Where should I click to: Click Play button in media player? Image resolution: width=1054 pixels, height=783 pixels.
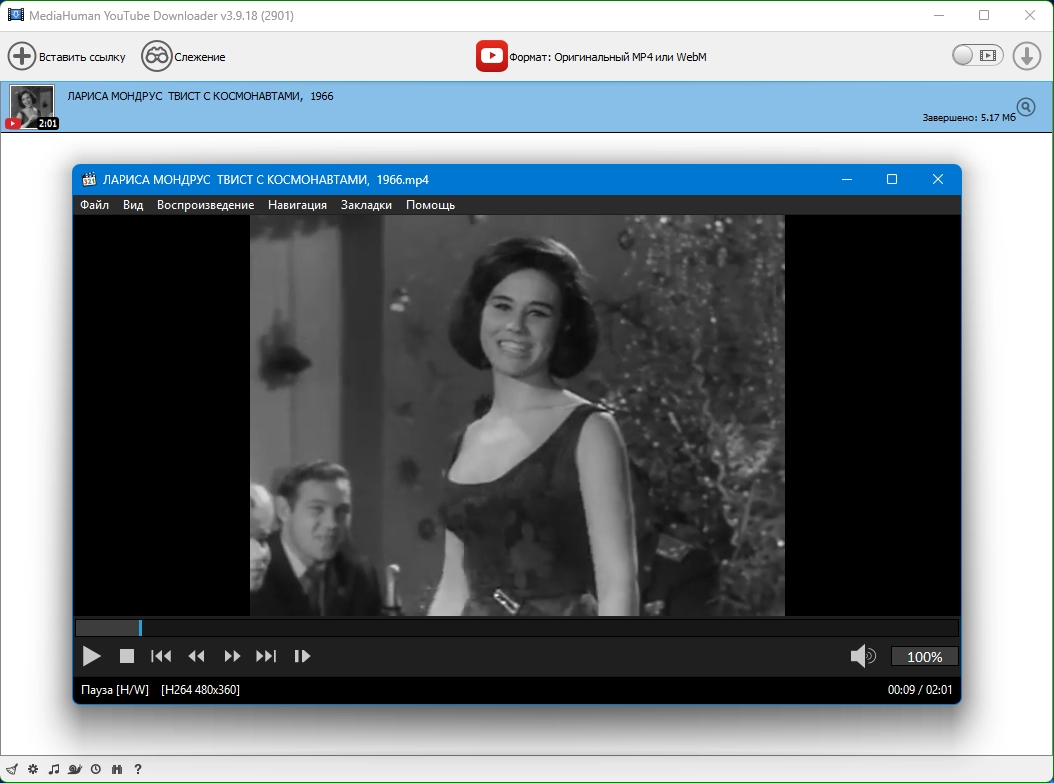[91, 656]
